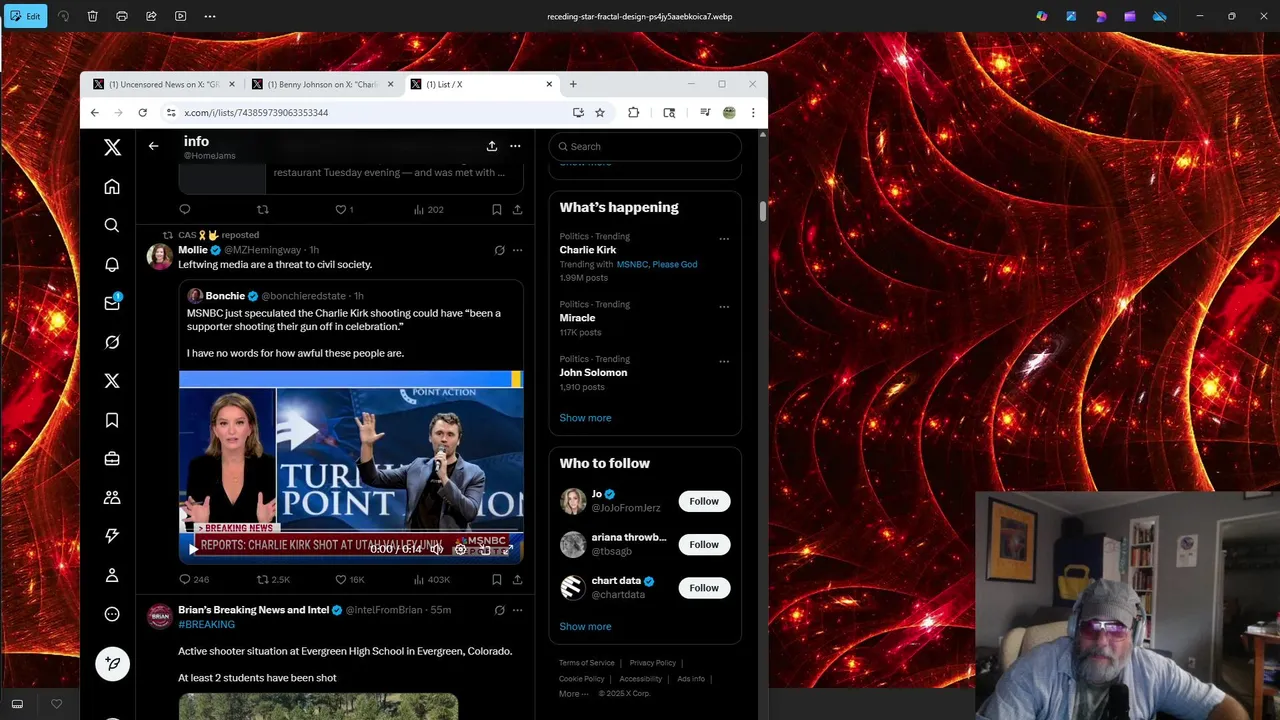The width and height of the screenshot is (1280, 720).
Task: Like the post with 1 like
Action: tap(344, 209)
